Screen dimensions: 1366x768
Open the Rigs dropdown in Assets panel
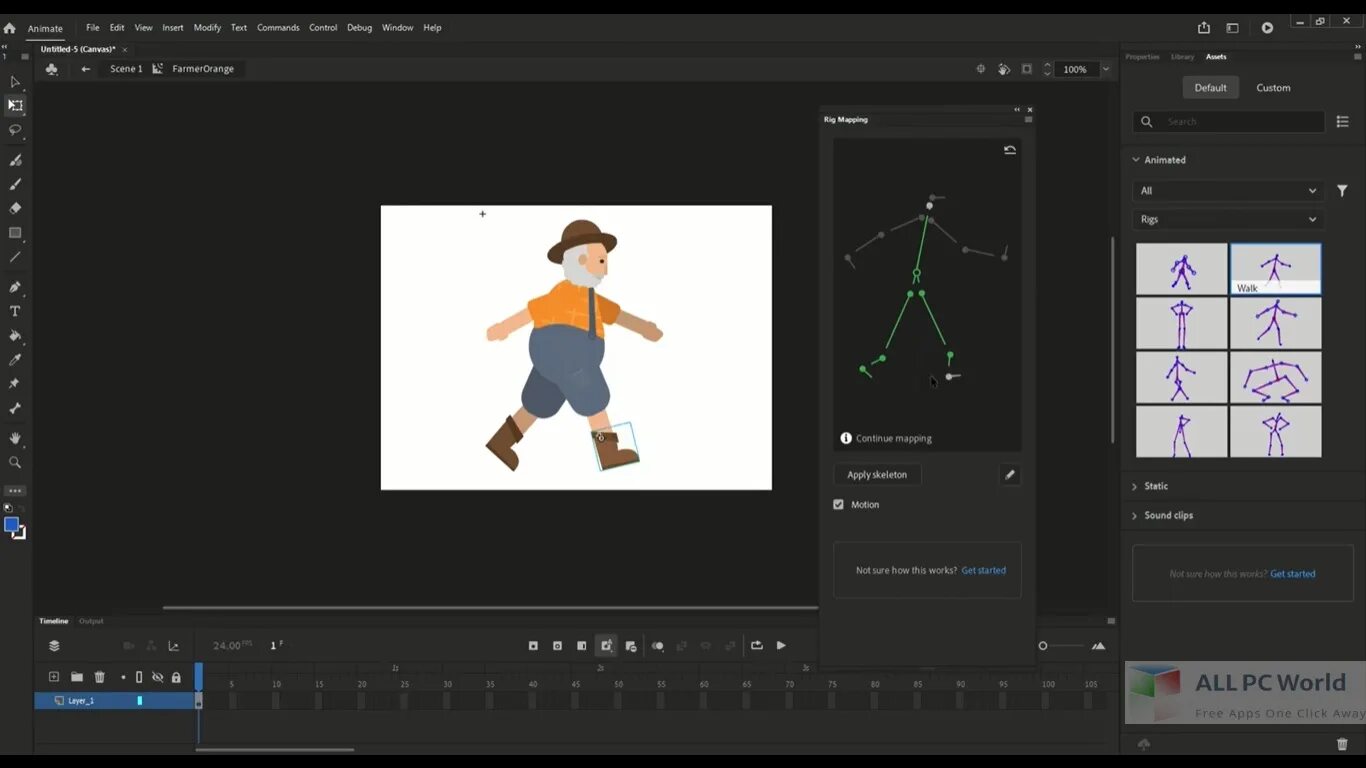point(1228,219)
